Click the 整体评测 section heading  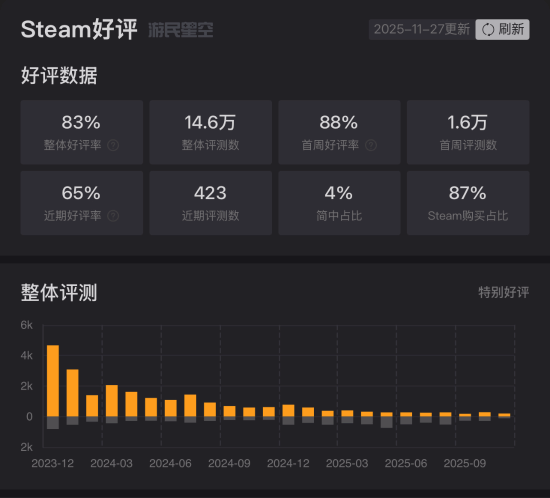click(x=59, y=292)
